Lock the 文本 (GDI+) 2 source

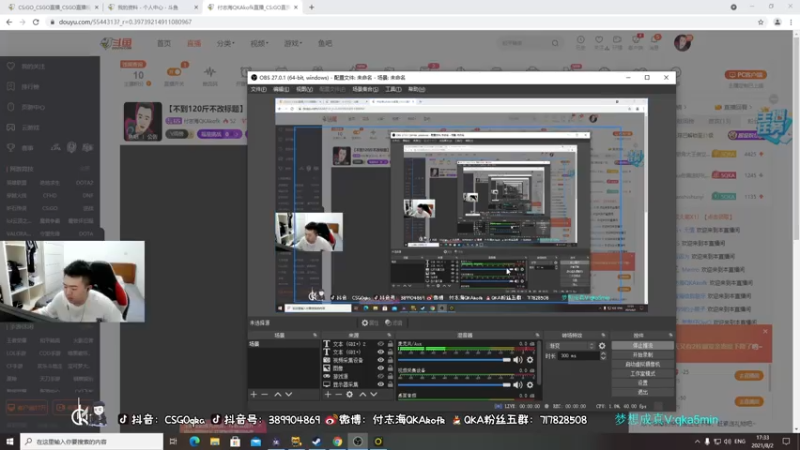tap(390, 344)
